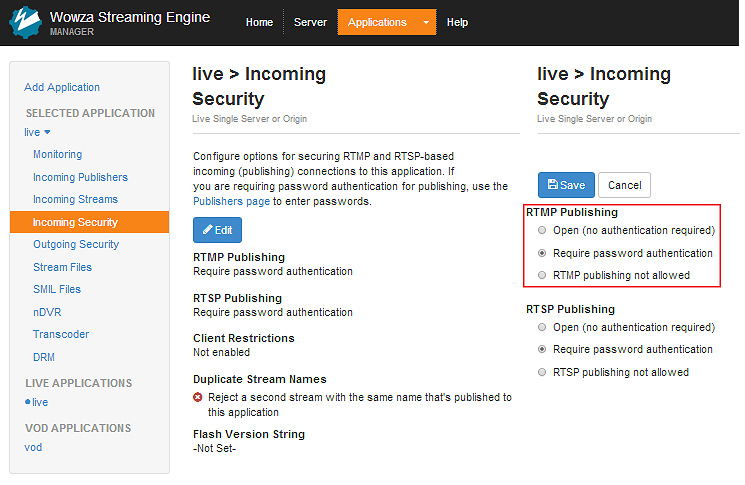Open nDVR settings in sidebar
This screenshot has height=485, width=745.
47,312
